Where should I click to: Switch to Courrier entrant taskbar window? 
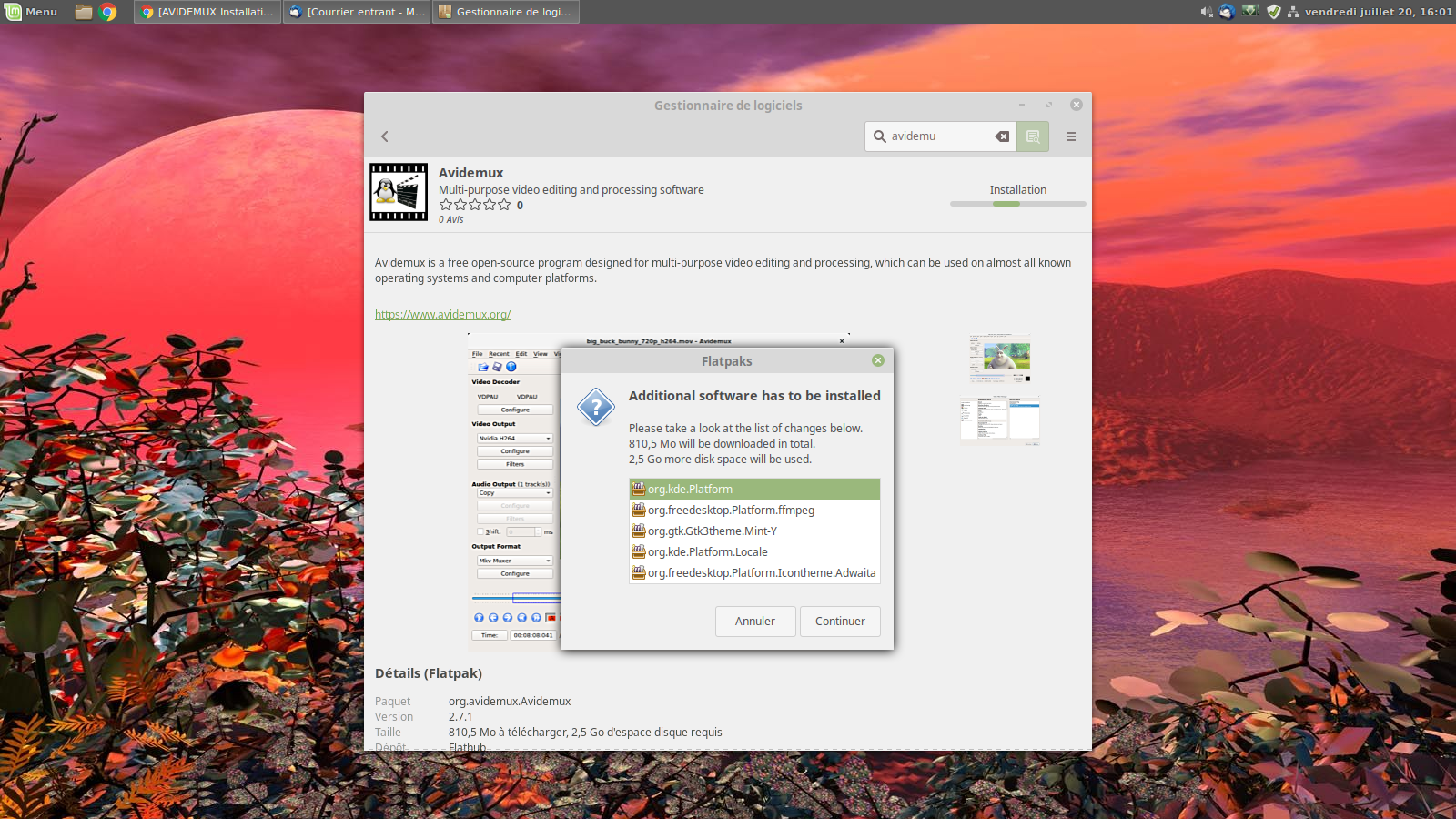tap(357, 12)
